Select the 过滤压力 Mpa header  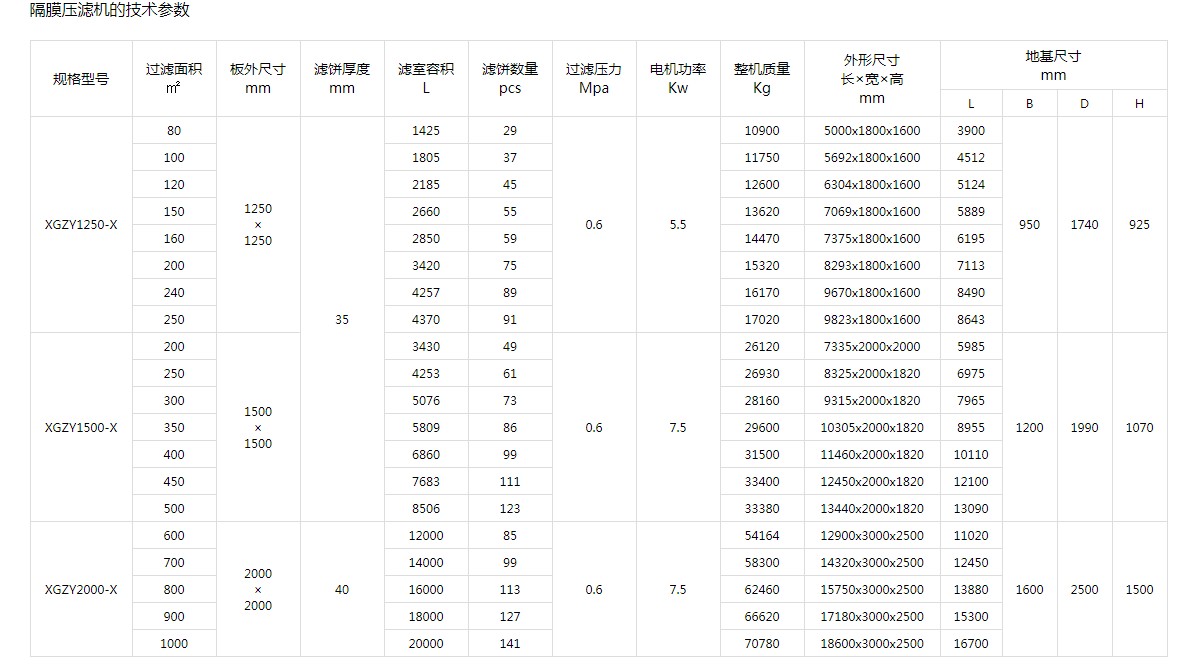coord(594,78)
